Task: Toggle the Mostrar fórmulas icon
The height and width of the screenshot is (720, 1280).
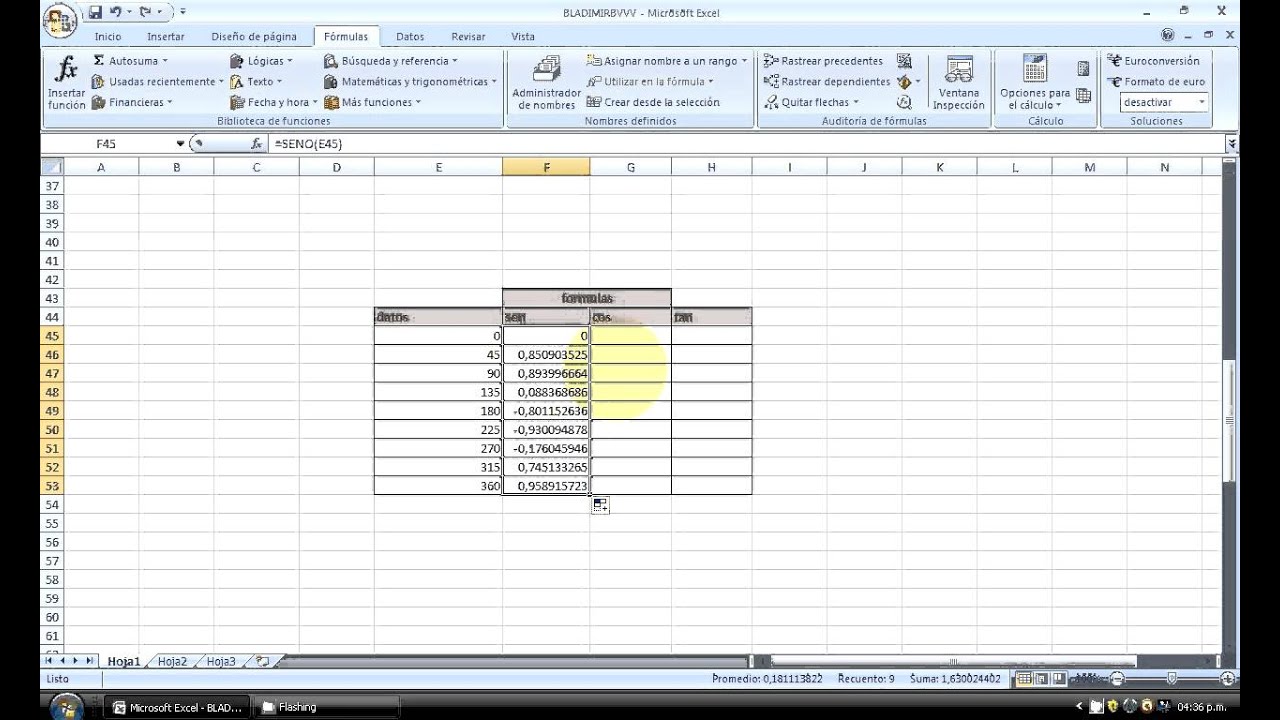Action: pyautogui.click(x=904, y=61)
